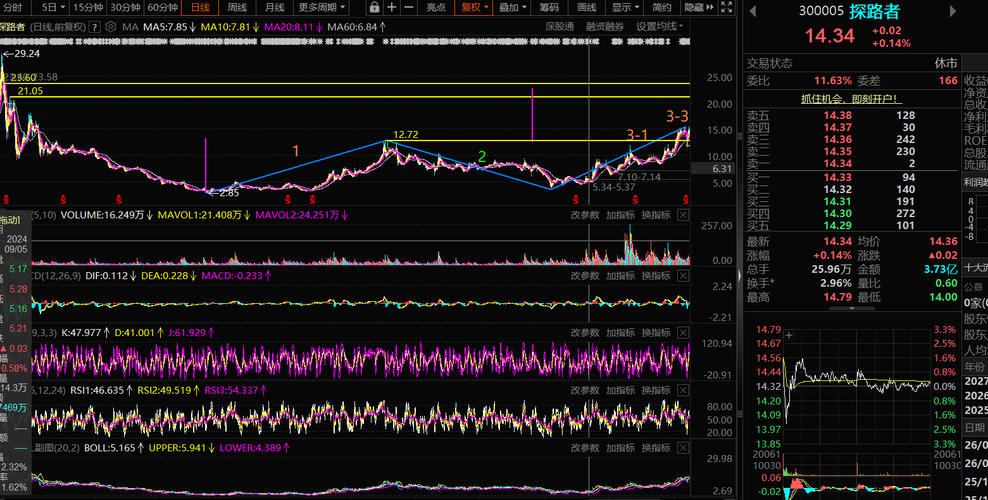Screen dimensions: 988x500
Task: Click 买五 price 14.29 row
Action: (850, 225)
